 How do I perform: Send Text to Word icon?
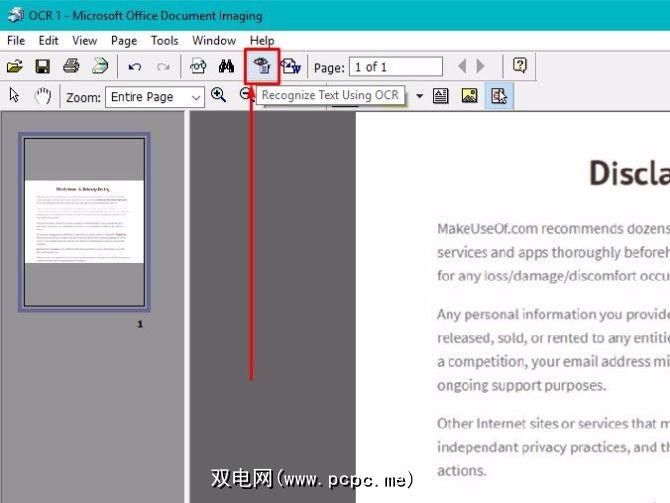tap(291, 66)
